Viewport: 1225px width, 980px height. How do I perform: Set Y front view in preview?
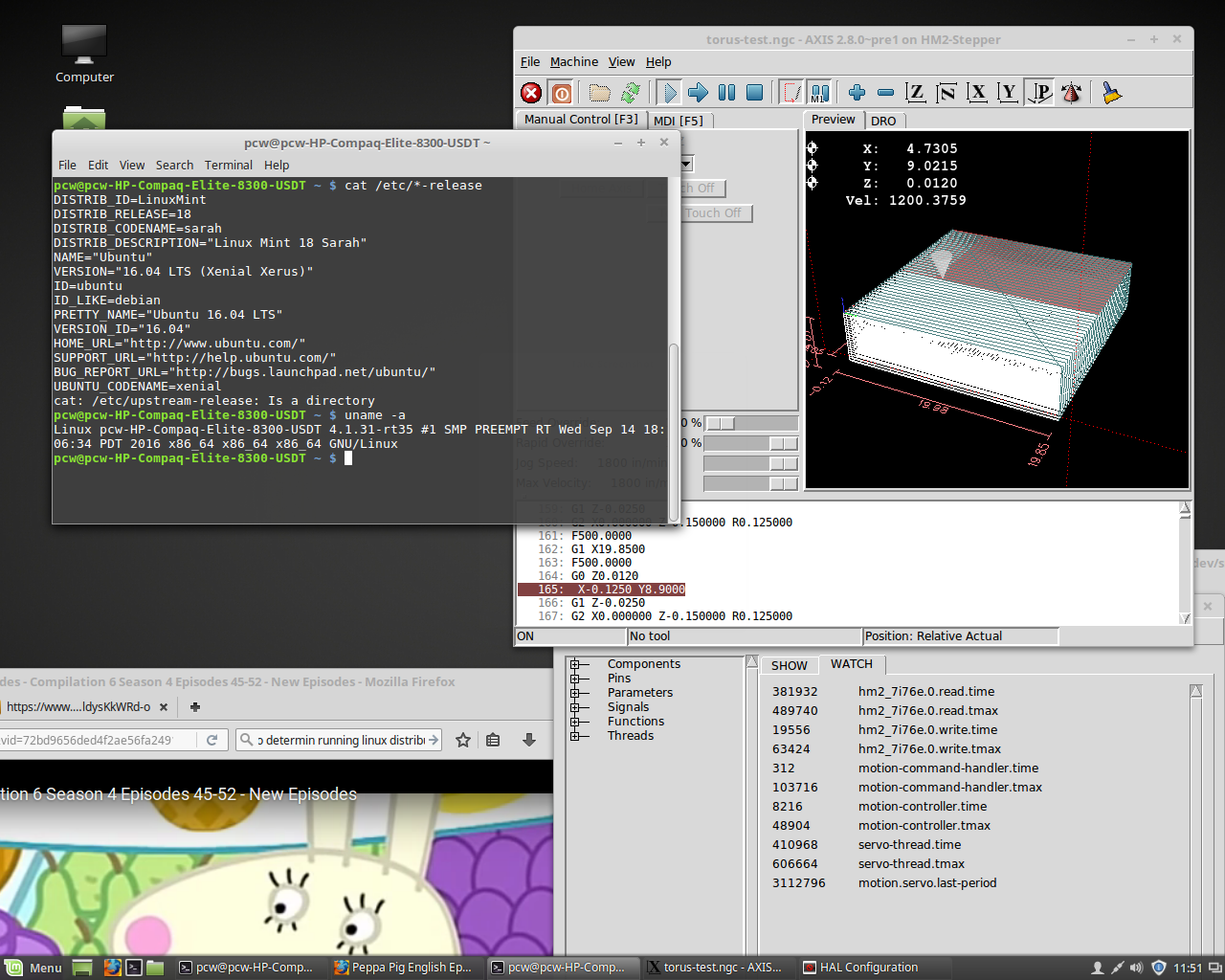(x=1008, y=93)
